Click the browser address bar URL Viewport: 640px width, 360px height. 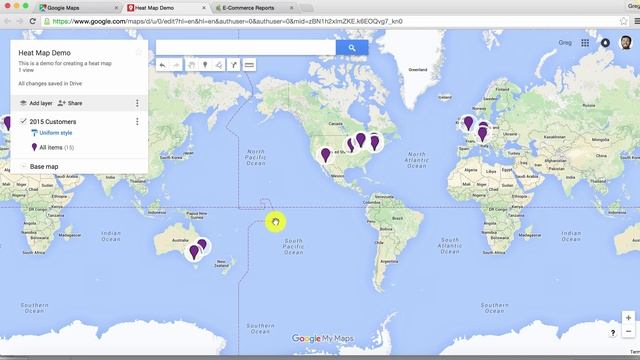tap(228, 21)
